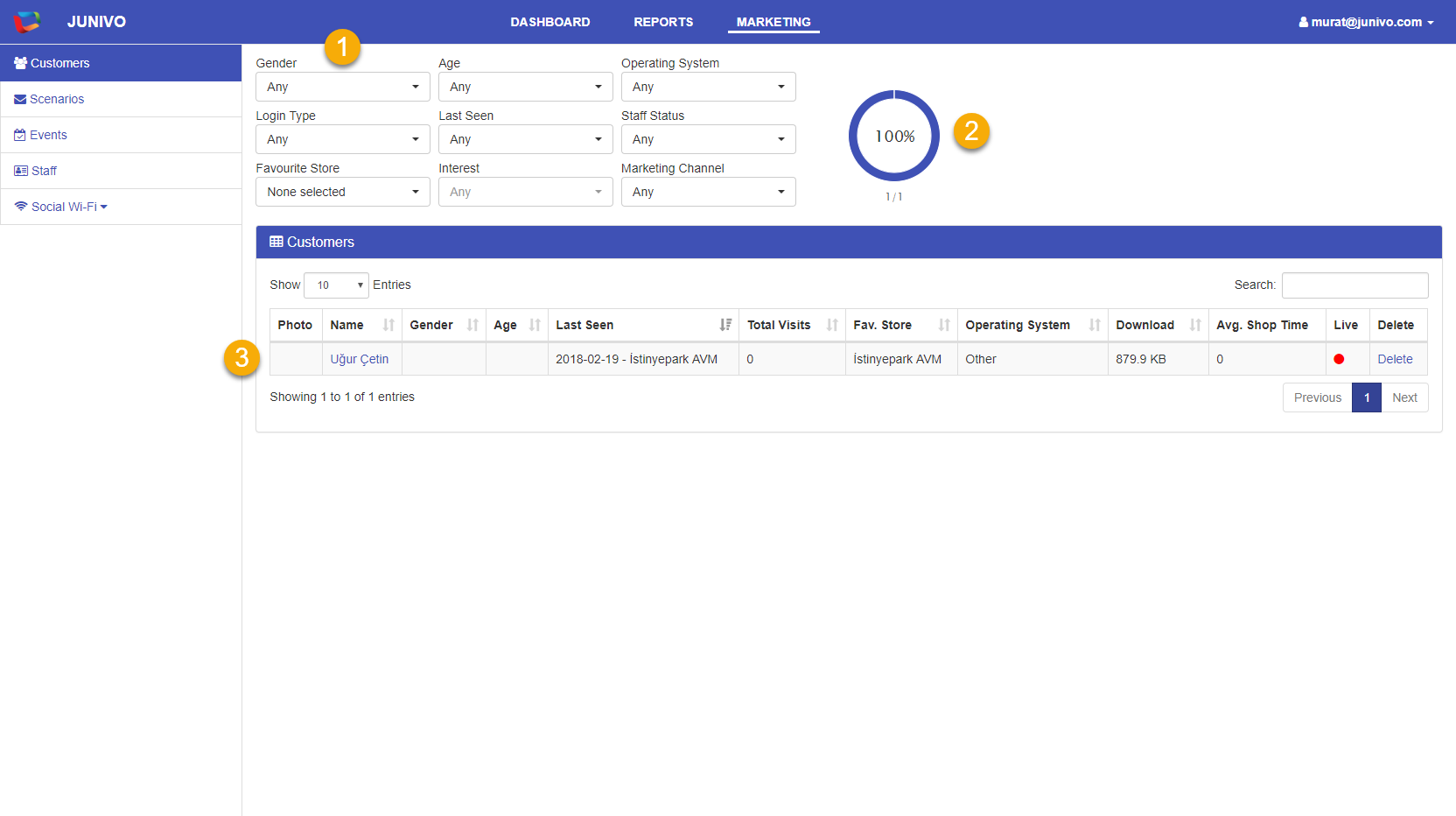Click red Live status dot
The height and width of the screenshot is (816, 1456).
coord(1339,359)
